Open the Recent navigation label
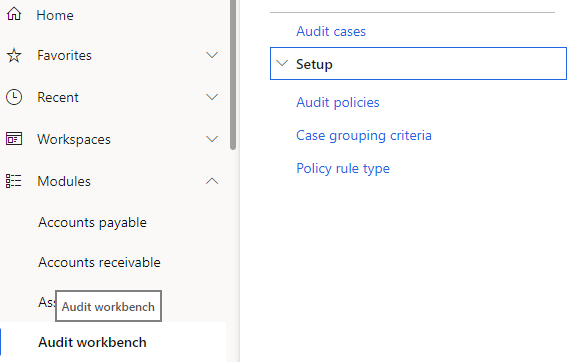Image resolution: width=581 pixels, height=362 pixels. click(58, 97)
